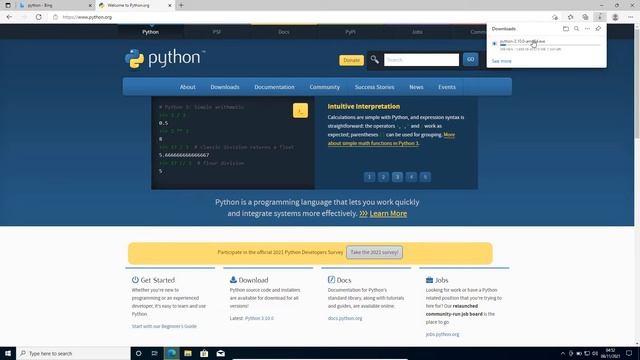Select the PSF top meta-nav tab
Viewport: 640px width, 360px height.
216,32
